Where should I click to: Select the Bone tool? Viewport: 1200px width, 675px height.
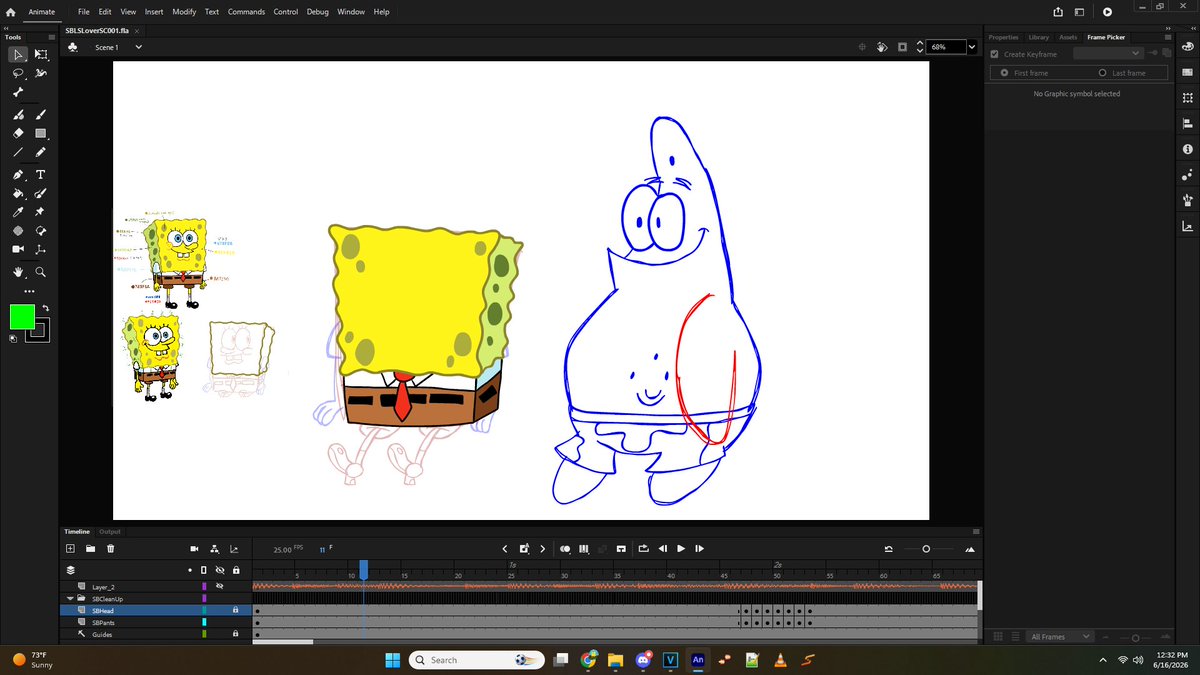18,92
